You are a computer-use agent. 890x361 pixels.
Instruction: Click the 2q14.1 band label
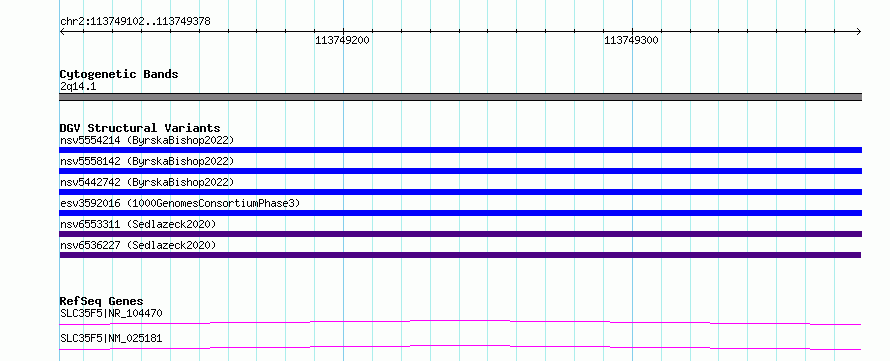pyautogui.click(x=78, y=87)
